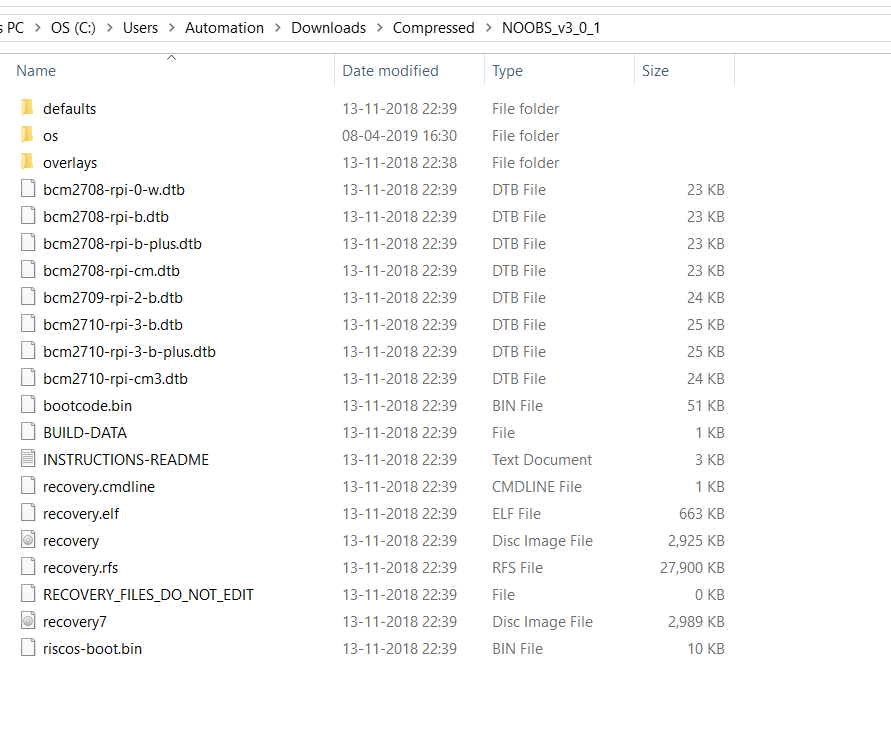This screenshot has height=729, width=891.
Task: Select the file name bcm2708-rpi-0-w.dtb
Action: click(x=114, y=190)
